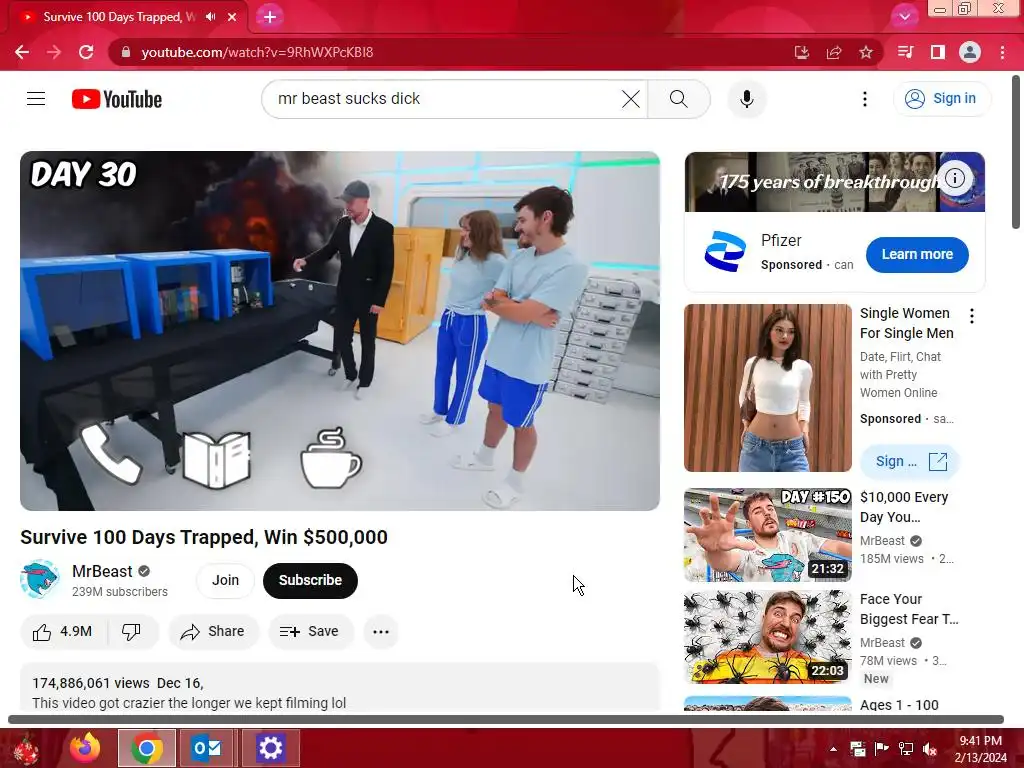Open more actions ellipsis under video
1024x768 pixels.
(381, 632)
